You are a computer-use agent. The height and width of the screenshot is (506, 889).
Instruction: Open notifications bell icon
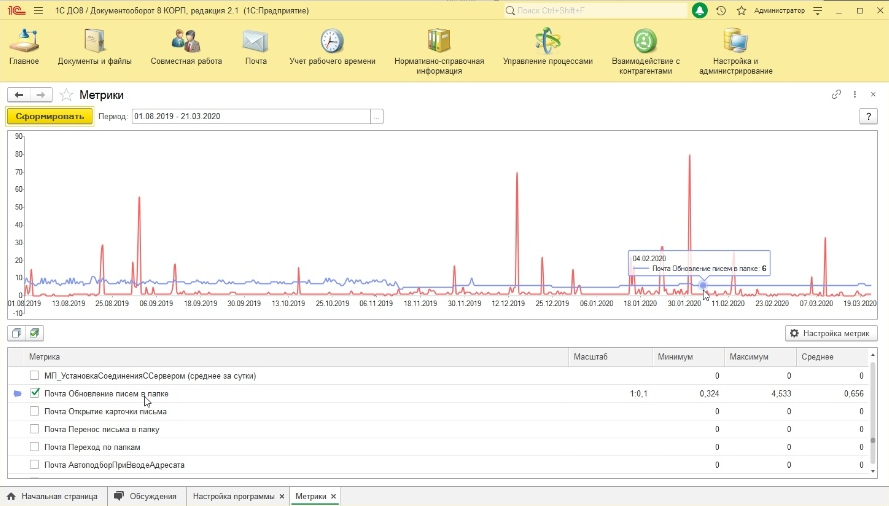click(x=700, y=10)
